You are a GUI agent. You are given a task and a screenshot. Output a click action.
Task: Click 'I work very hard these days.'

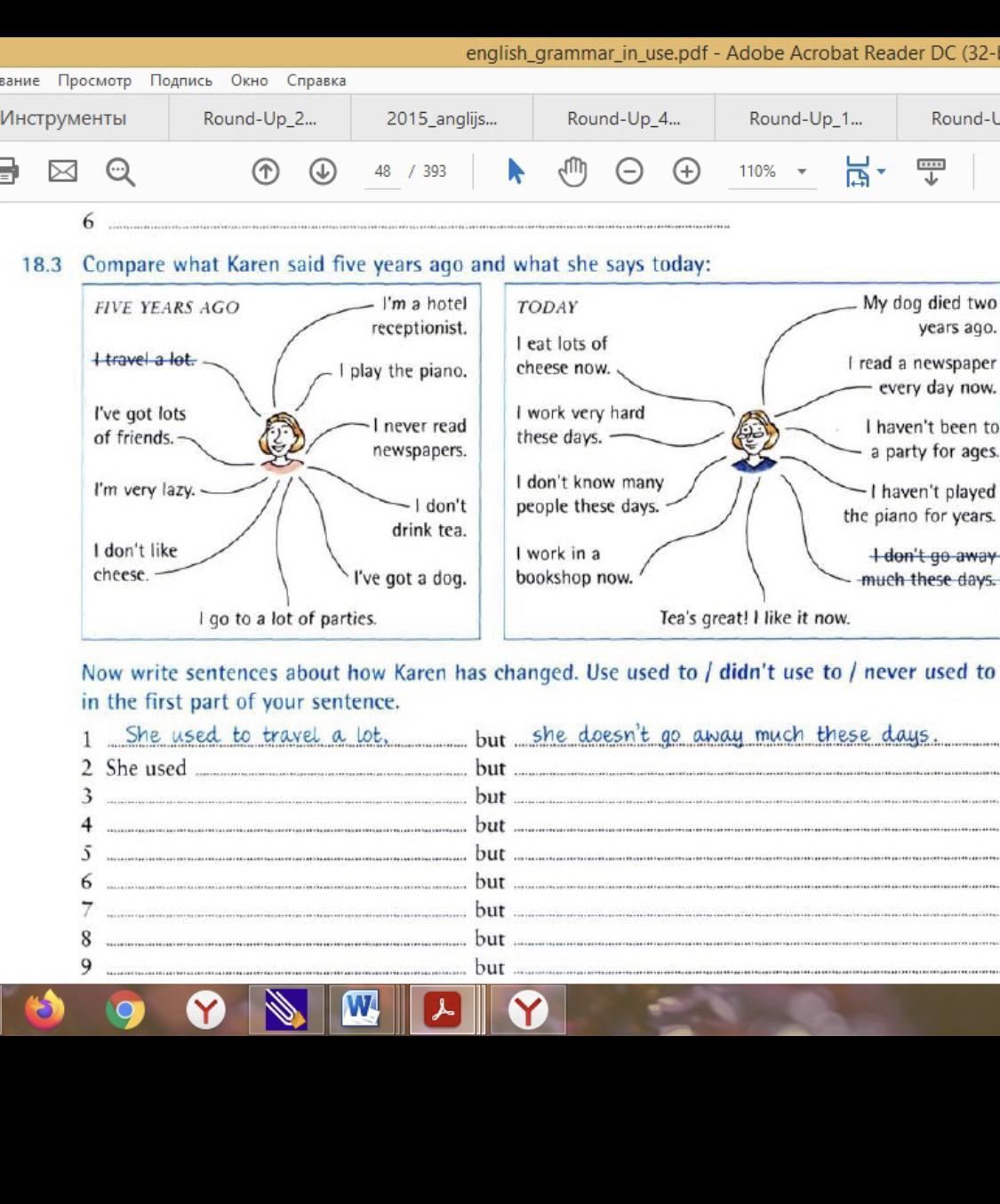(x=580, y=425)
